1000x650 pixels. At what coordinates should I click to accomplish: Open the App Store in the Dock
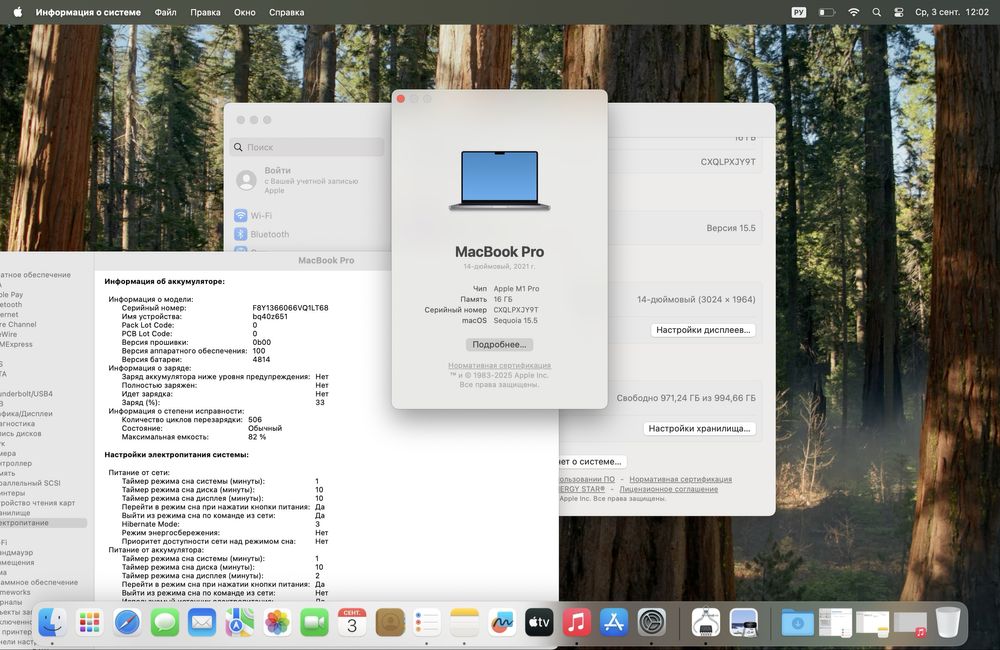614,622
